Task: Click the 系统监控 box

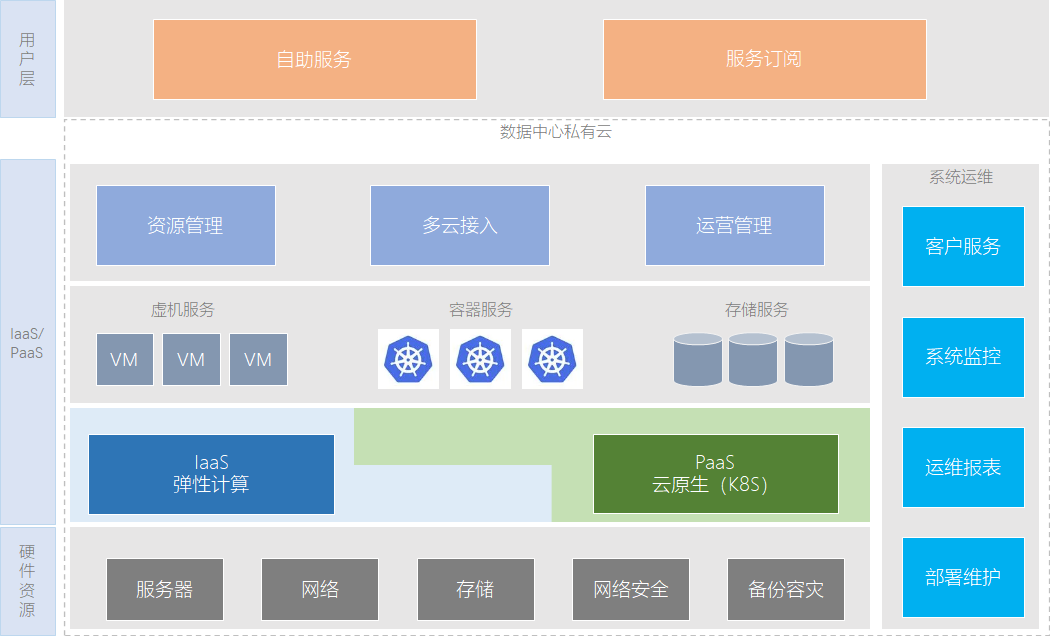Action: click(963, 357)
